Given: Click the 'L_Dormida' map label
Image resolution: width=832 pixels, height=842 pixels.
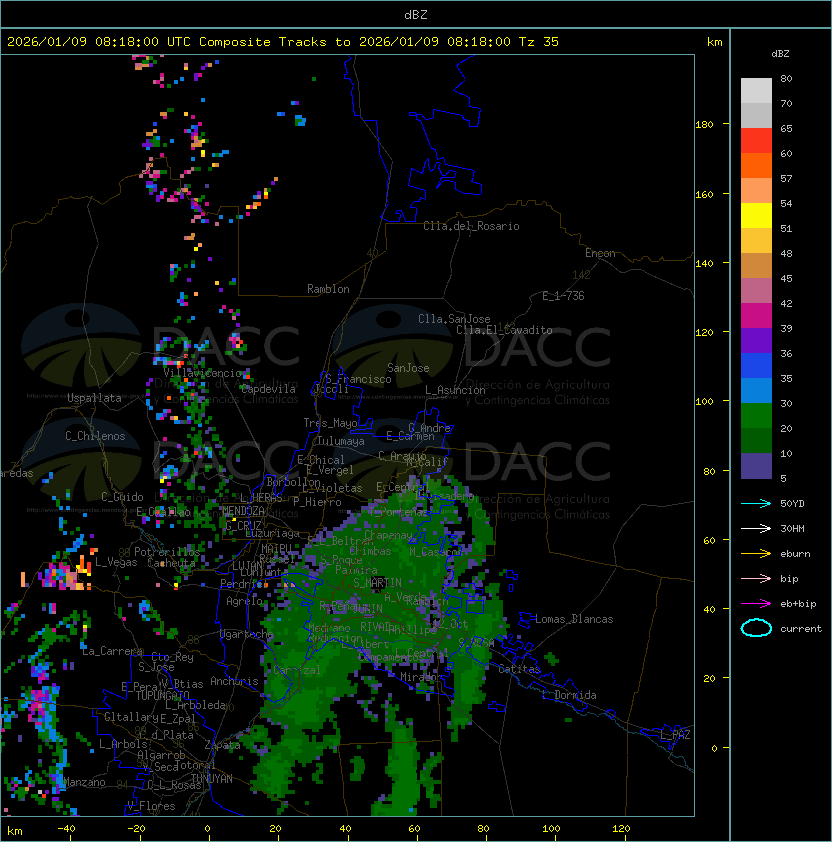Looking at the screenshot, I should (x=569, y=695).
